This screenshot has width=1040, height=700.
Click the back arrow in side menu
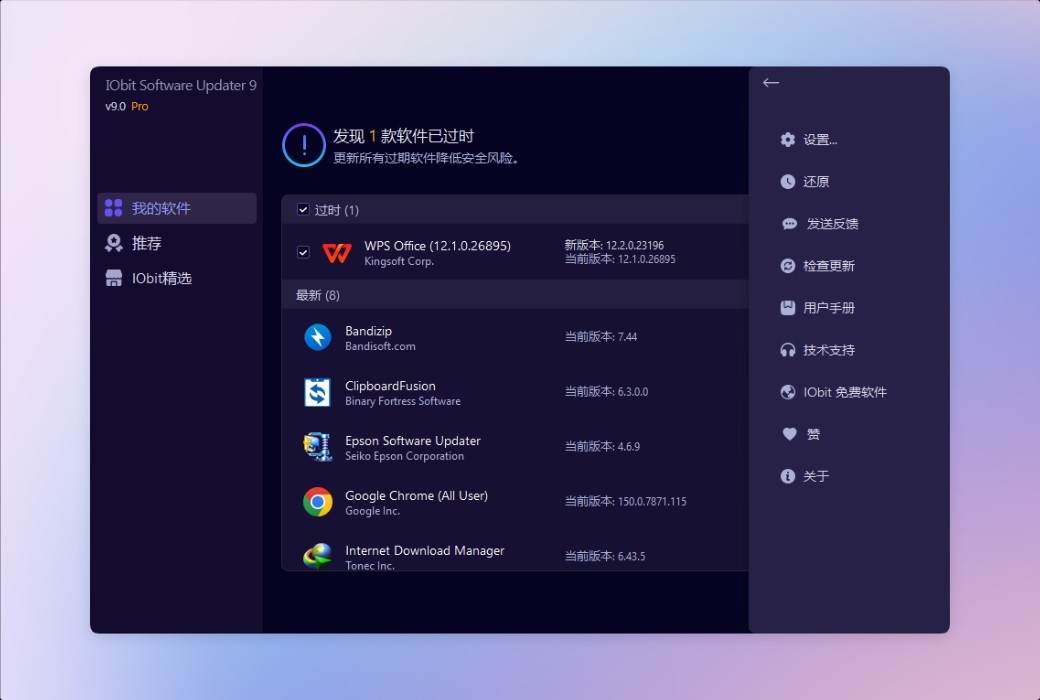tap(771, 83)
